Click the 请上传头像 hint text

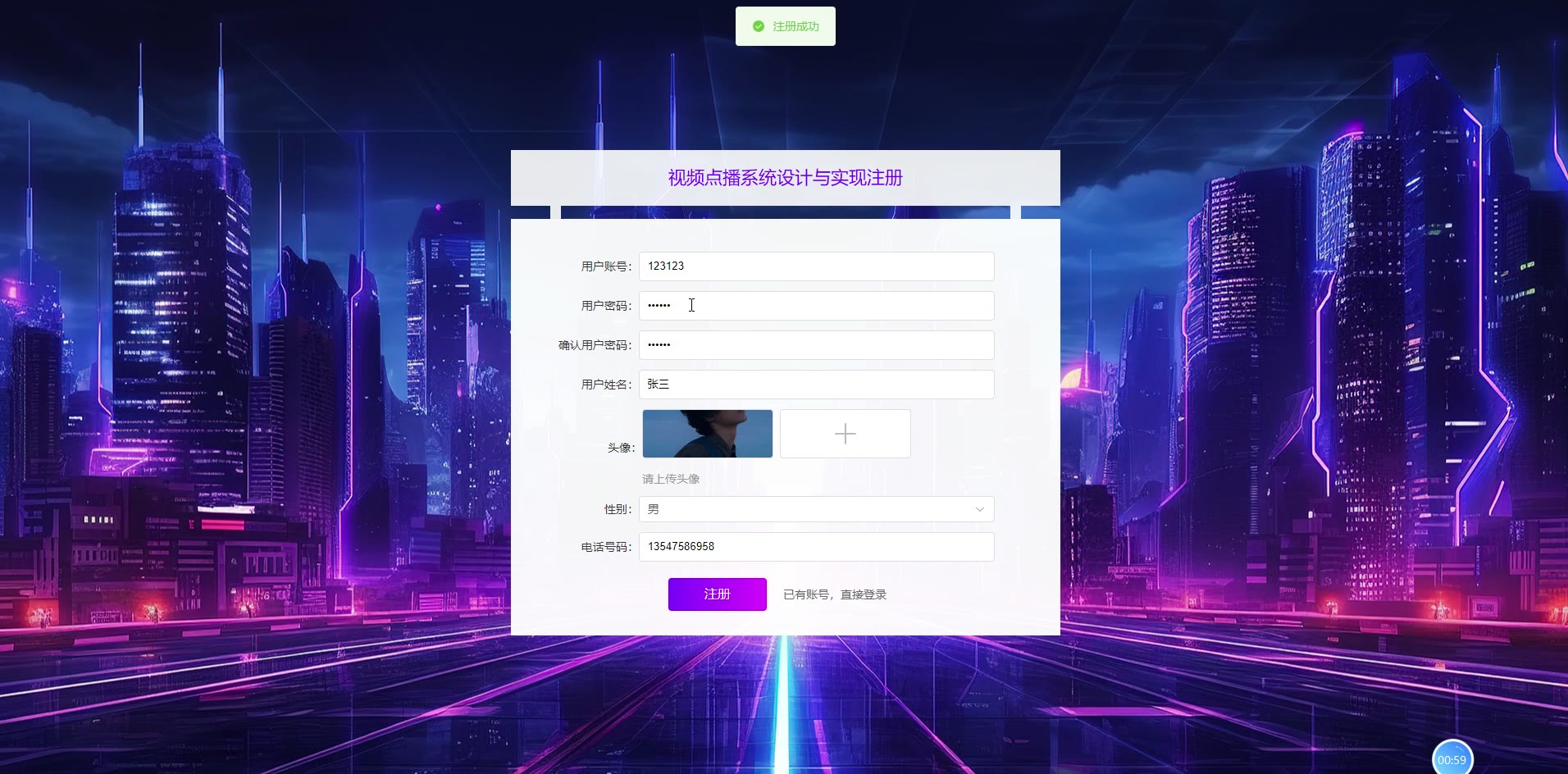(671, 479)
